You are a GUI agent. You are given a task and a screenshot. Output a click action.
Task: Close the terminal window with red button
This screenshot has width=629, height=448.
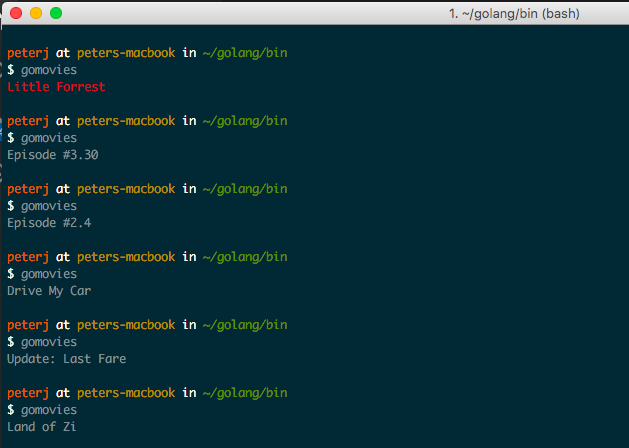tap(16, 13)
